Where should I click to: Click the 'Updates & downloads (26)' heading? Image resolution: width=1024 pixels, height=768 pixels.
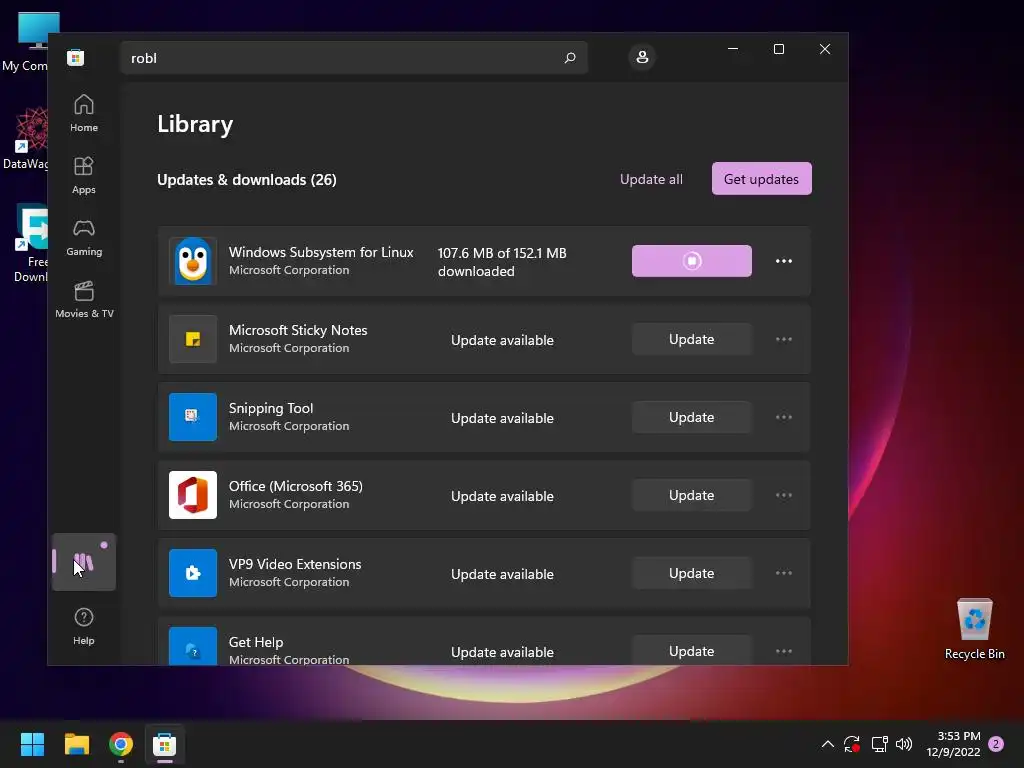click(247, 180)
